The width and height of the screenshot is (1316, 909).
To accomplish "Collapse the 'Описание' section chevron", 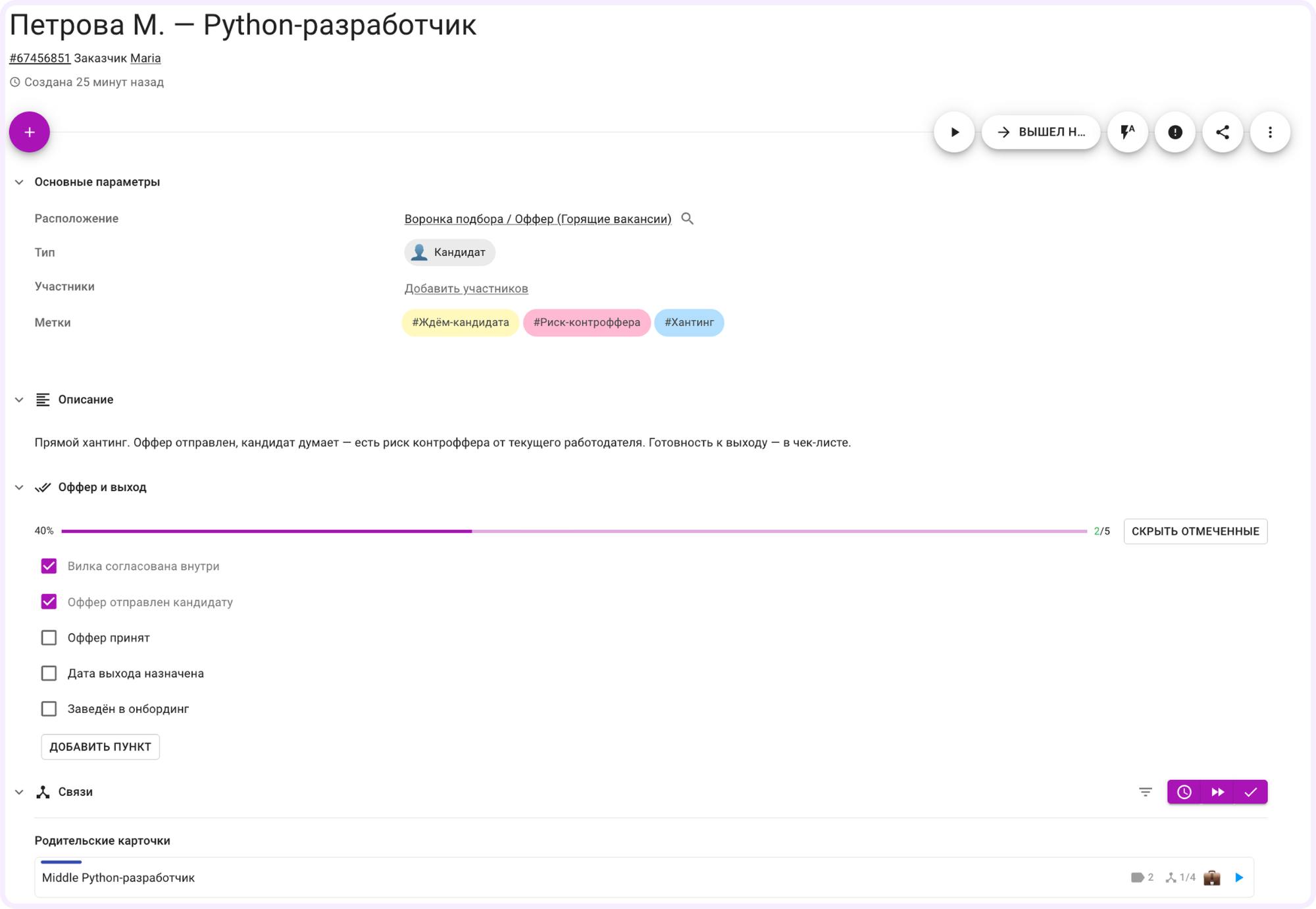I will (19, 400).
